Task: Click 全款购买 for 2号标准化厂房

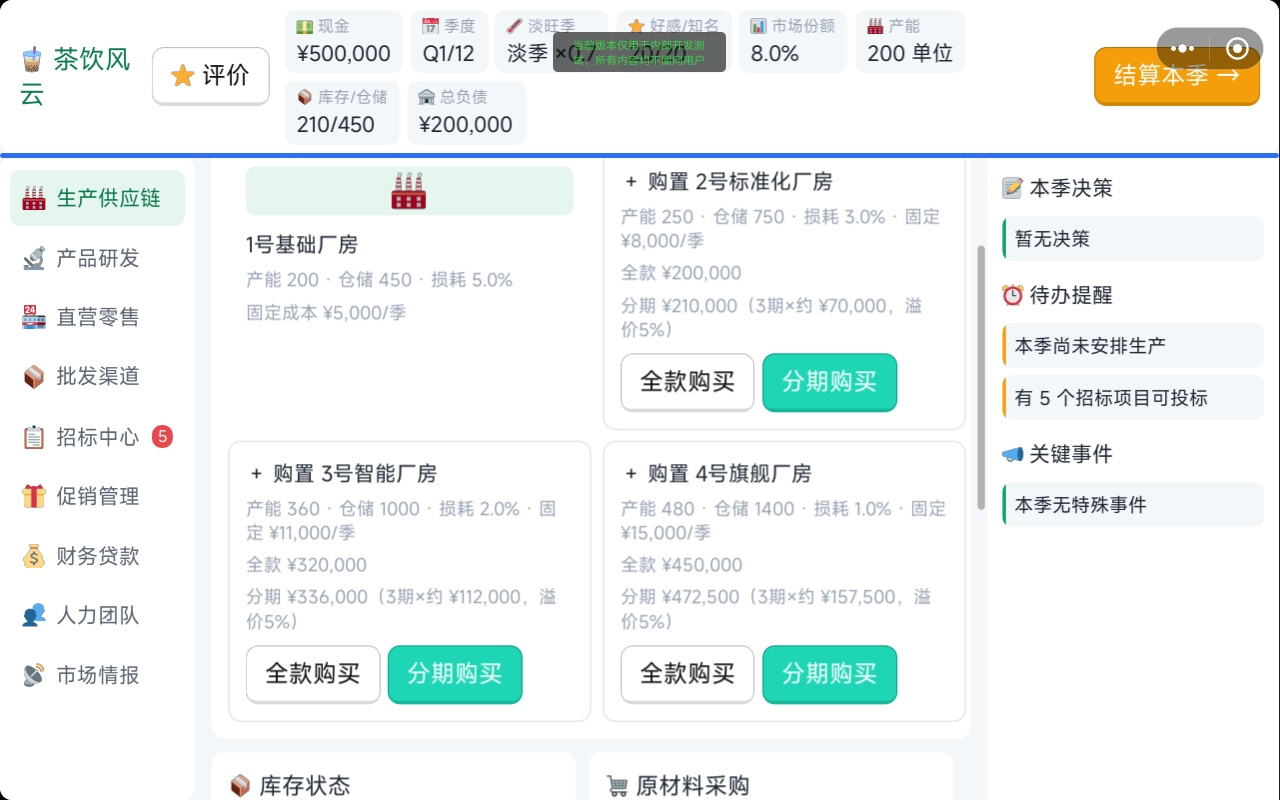Action: pos(687,381)
